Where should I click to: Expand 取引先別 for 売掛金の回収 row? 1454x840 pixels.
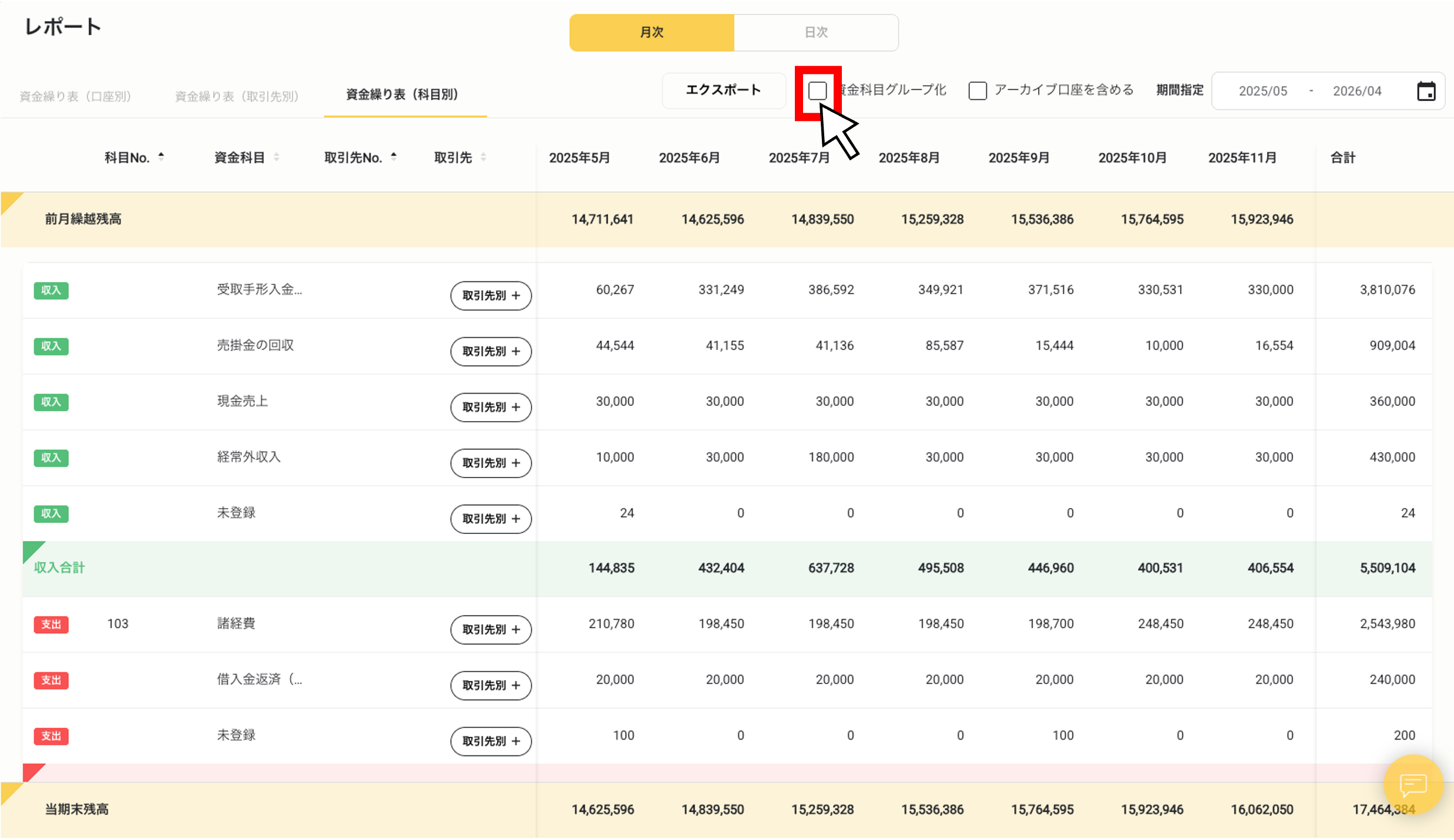[x=491, y=351]
